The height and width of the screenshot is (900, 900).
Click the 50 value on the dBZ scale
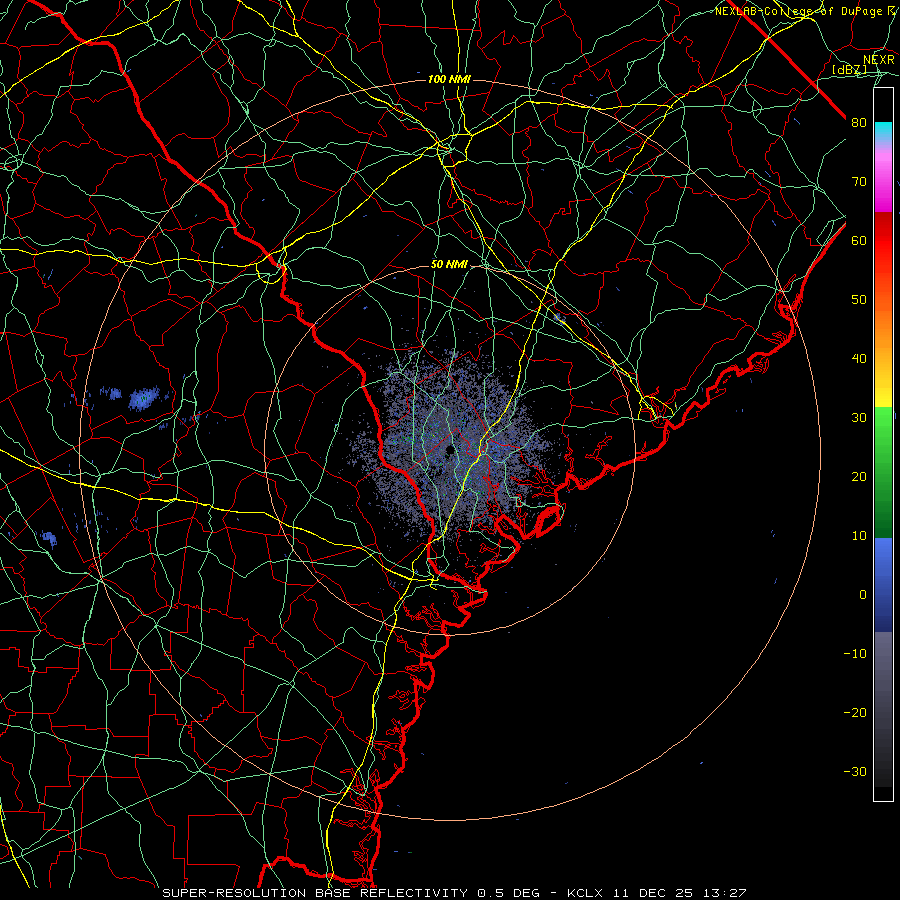(859, 300)
